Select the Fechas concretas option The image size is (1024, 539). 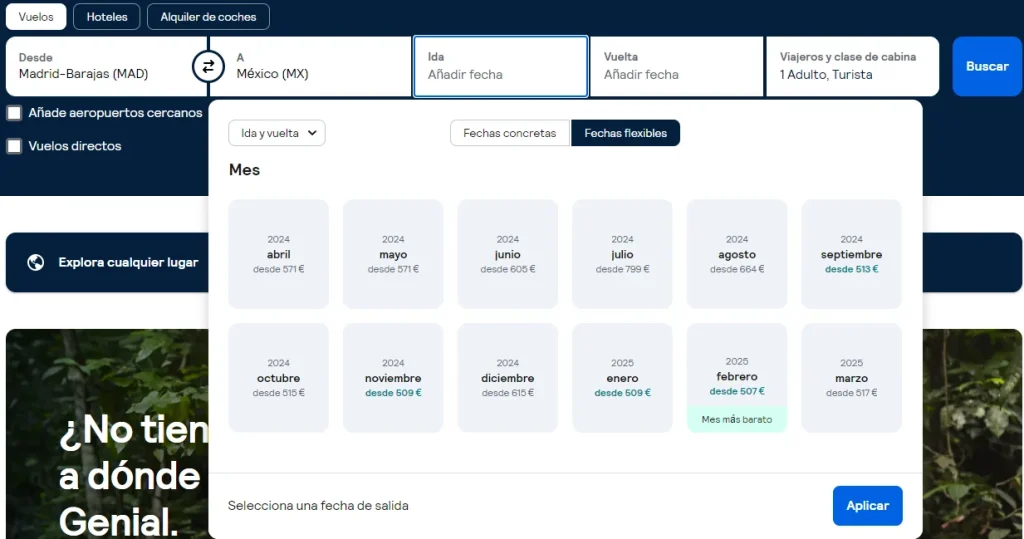pyautogui.click(x=510, y=133)
